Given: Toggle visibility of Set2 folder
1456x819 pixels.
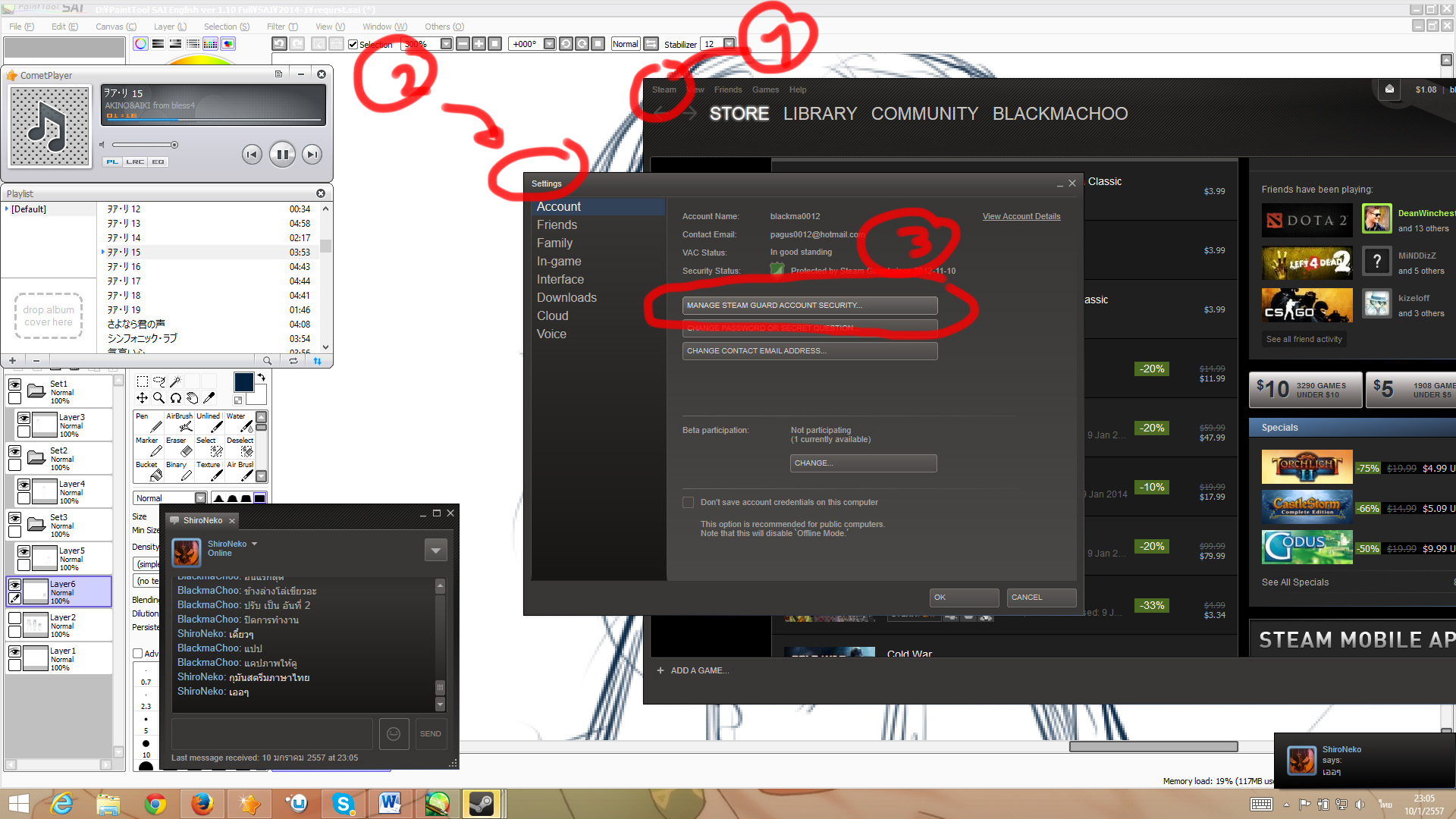Looking at the screenshot, I should (14, 451).
